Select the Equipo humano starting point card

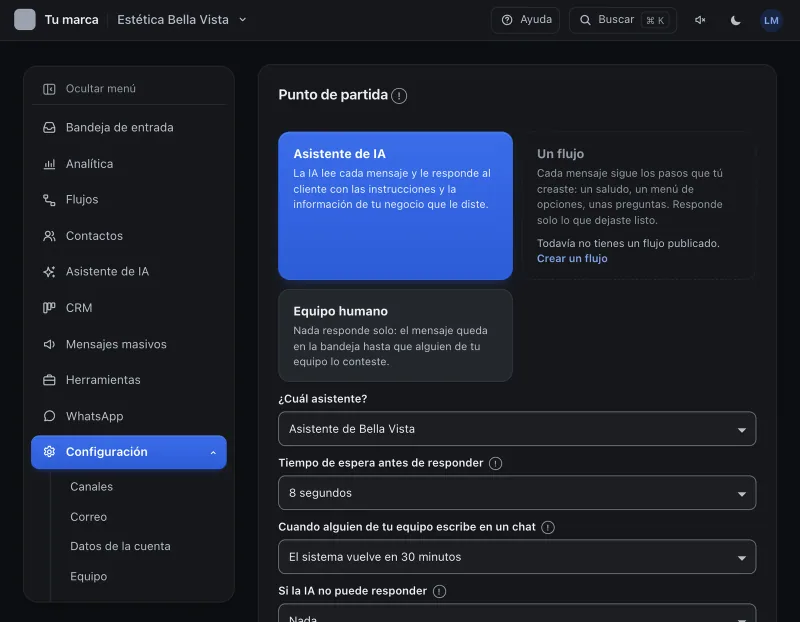(x=395, y=335)
